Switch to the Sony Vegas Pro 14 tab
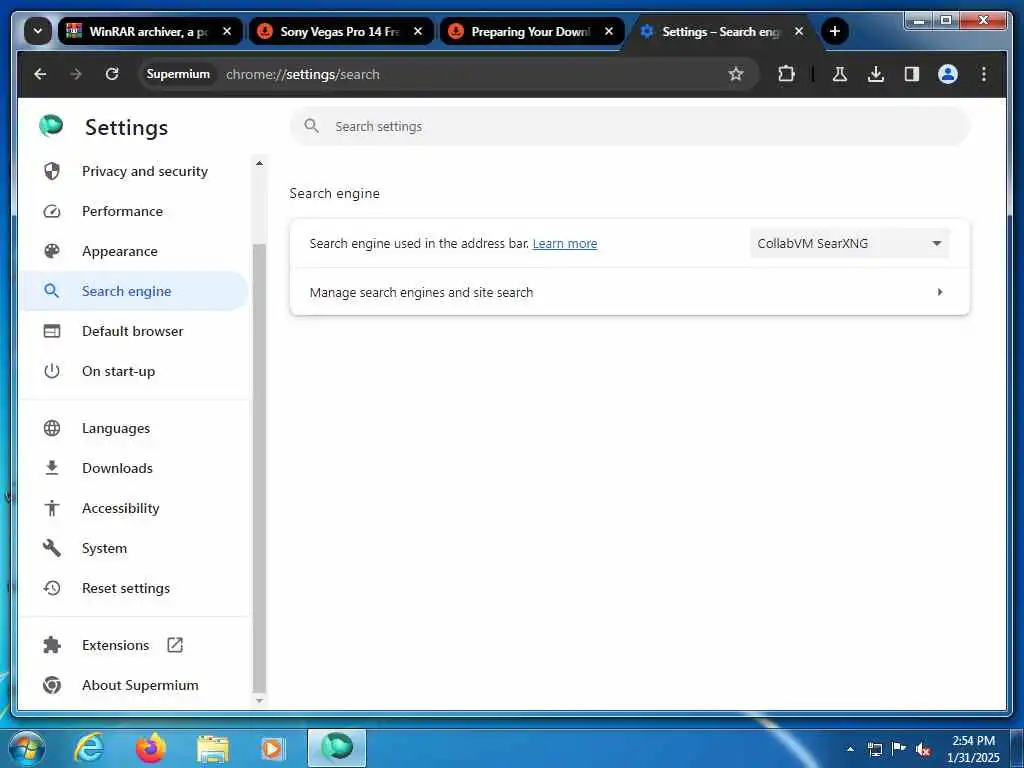Viewport: 1024px width, 768px height. tap(340, 31)
